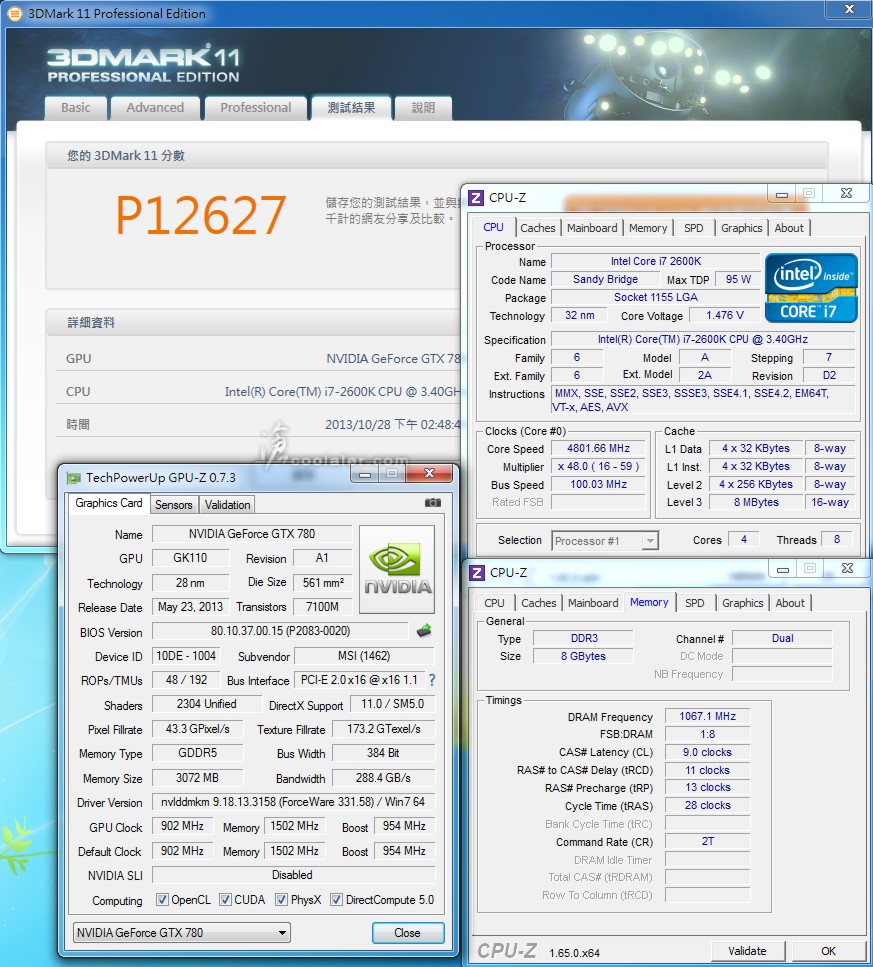The width and height of the screenshot is (873, 967).
Task: Open the Processor #1 selection dropdown
Action: click(x=605, y=541)
